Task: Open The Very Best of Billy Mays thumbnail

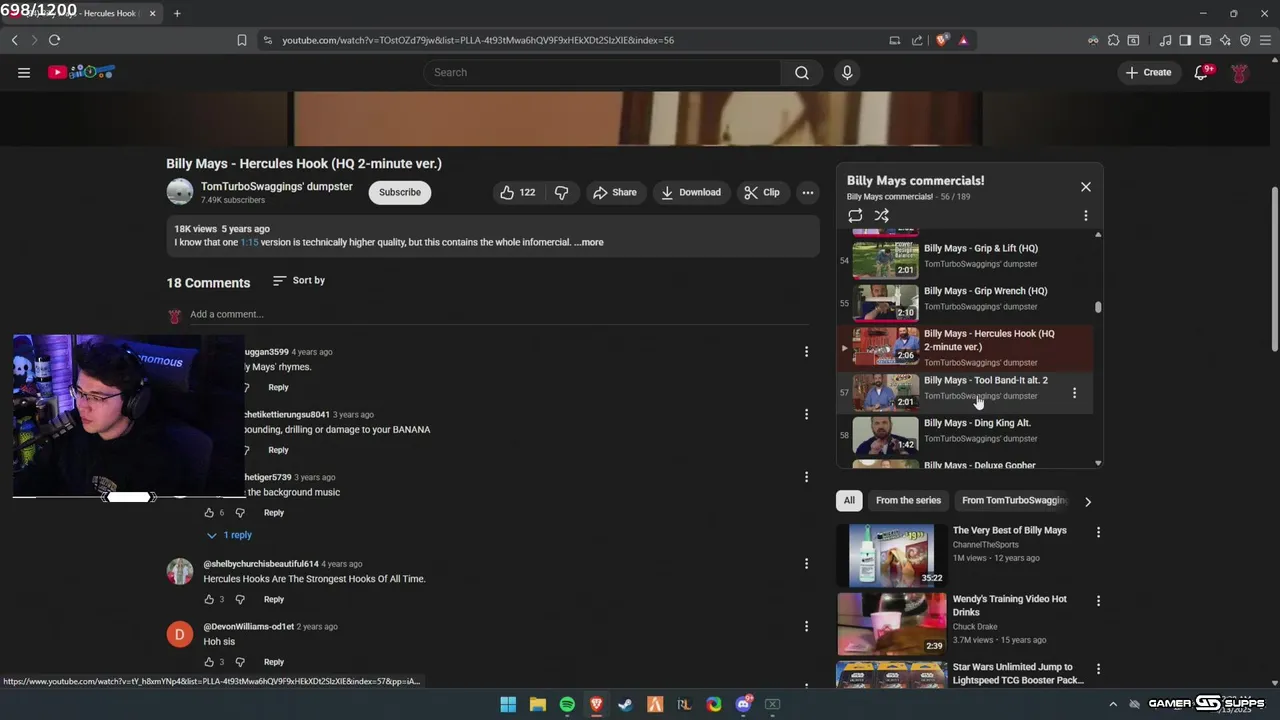Action: [x=891, y=555]
